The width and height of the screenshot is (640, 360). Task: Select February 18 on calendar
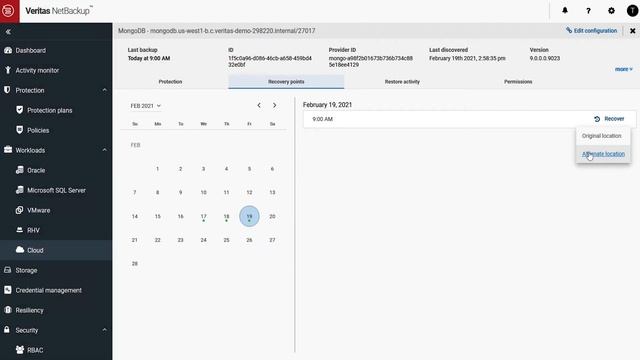(x=226, y=216)
